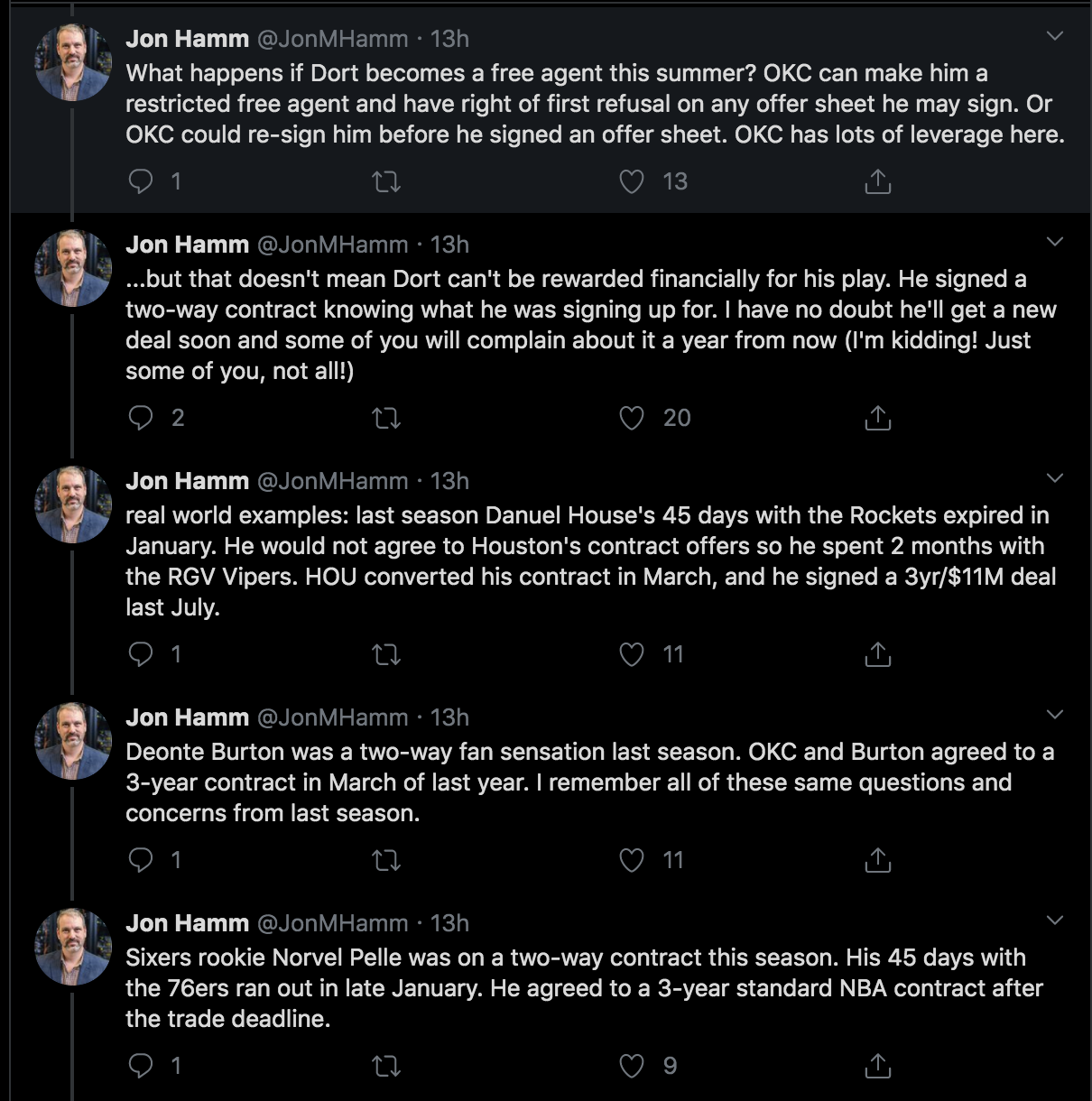
Task: Reply to the Deonte Burton tweet
Action: [x=142, y=860]
